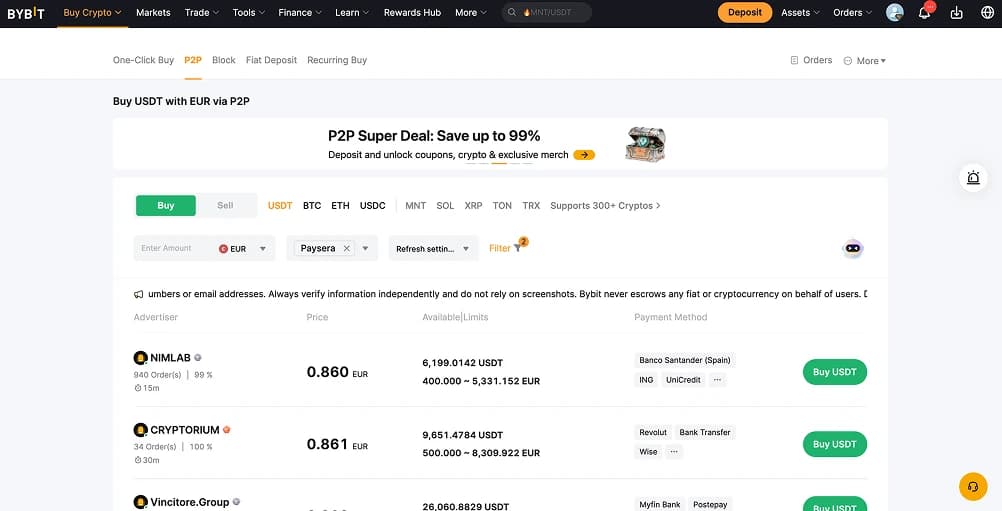
Task: Select TRX coin
Action: 531,206
